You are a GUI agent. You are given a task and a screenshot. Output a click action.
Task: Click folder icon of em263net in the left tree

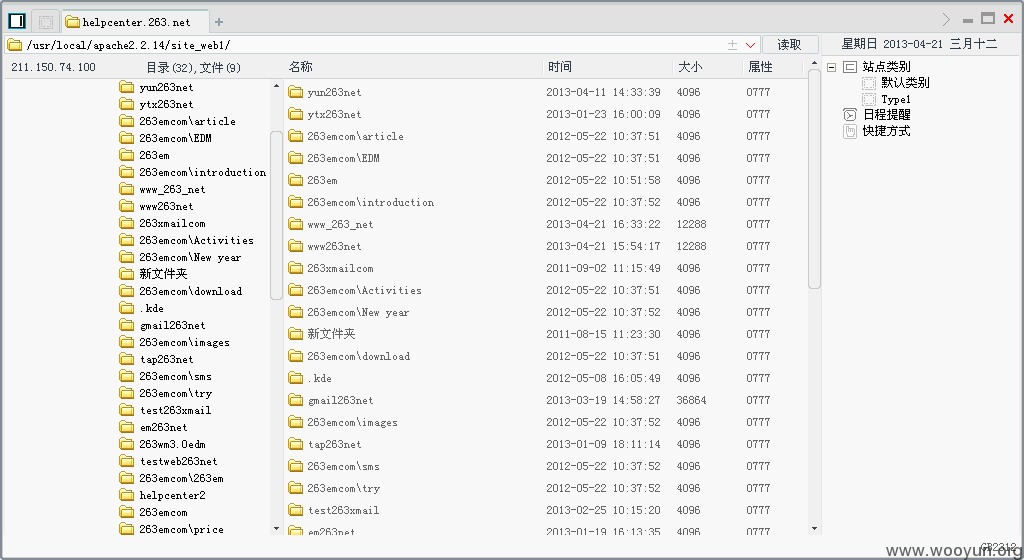pos(127,427)
